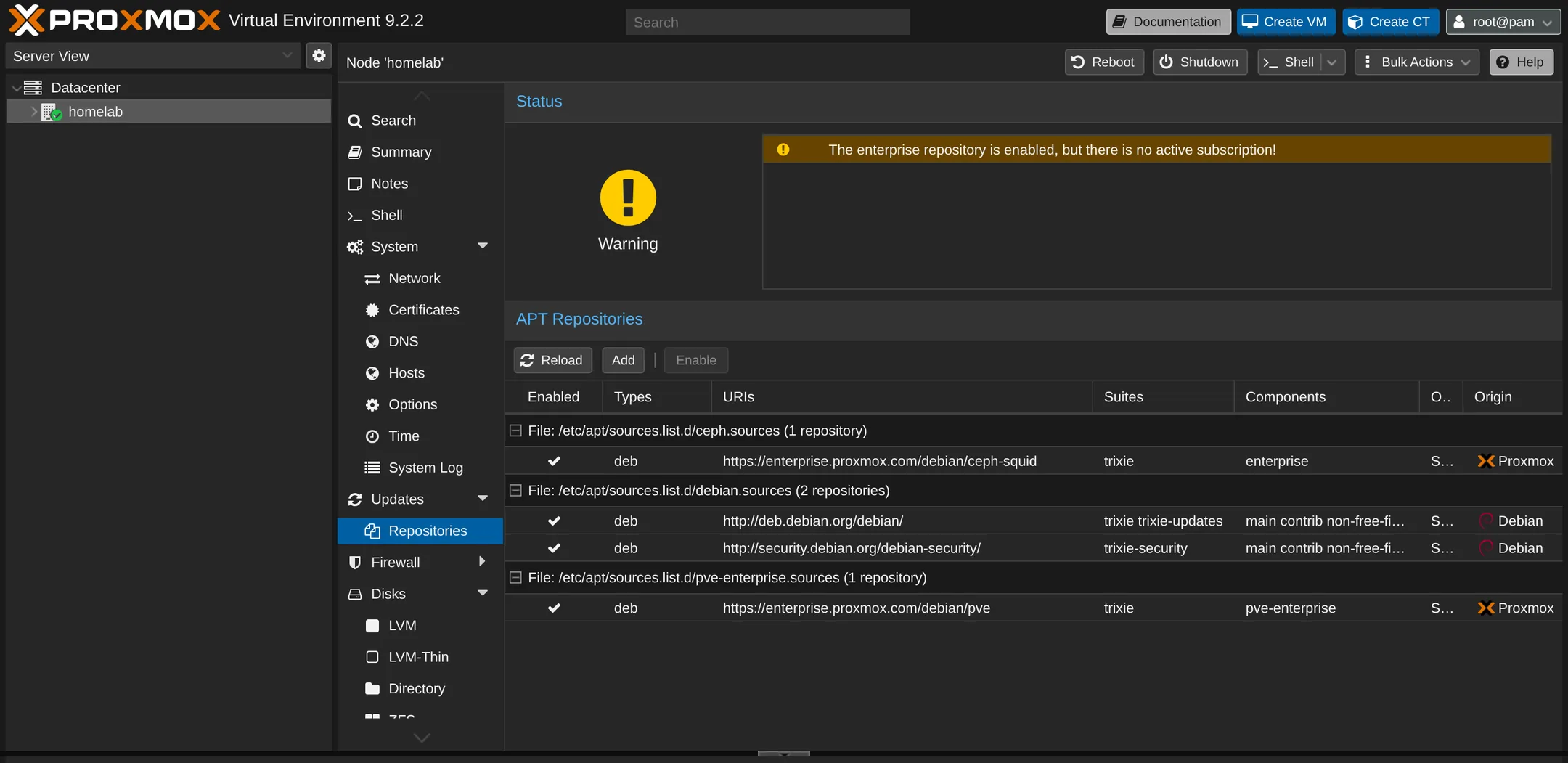Click the System Log list icon

click(372, 468)
